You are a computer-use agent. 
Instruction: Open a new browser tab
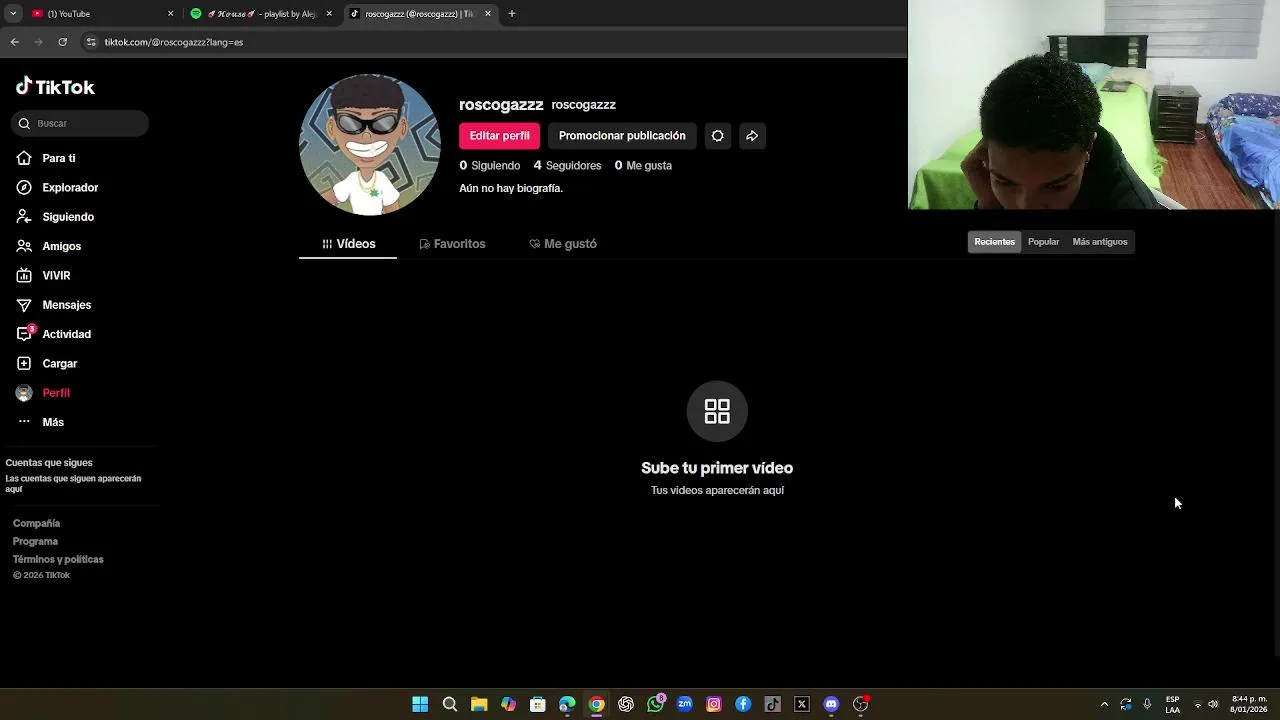pyautogui.click(x=512, y=14)
